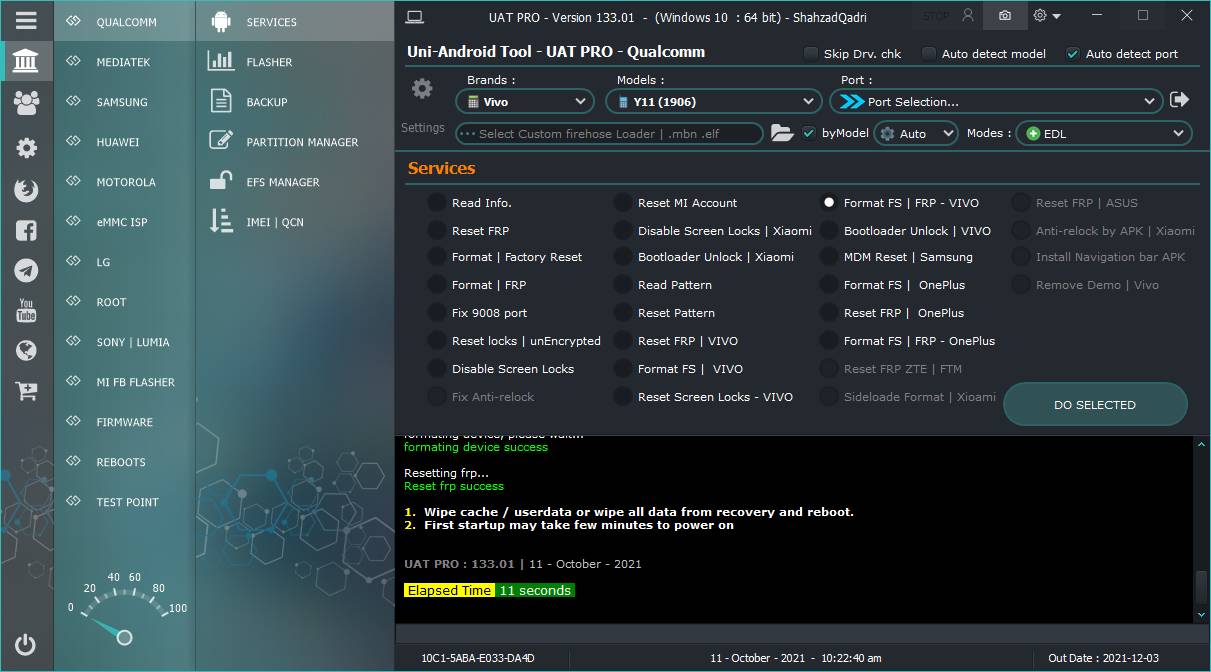Click the STOP button in title bar
Image resolution: width=1211 pixels, height=672 pixels.
936,16
